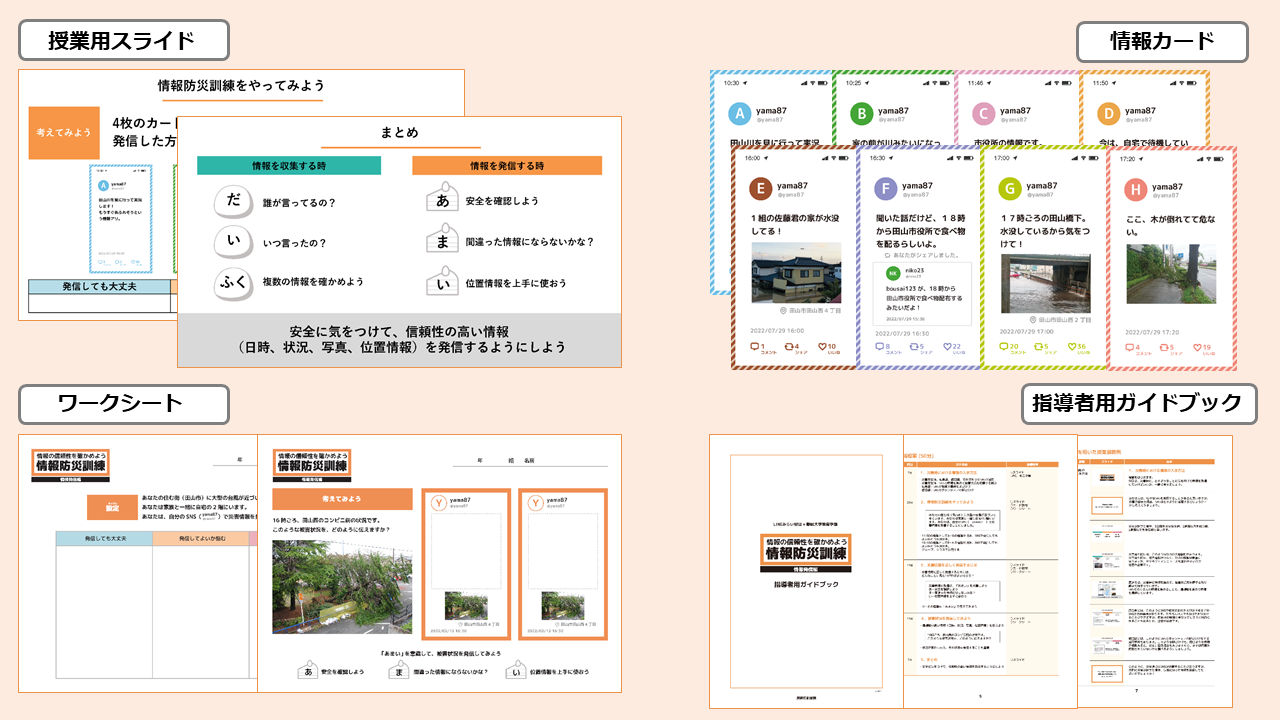
Task: Open the flooded house photo on card E
Action: click(x=790, y=272)
